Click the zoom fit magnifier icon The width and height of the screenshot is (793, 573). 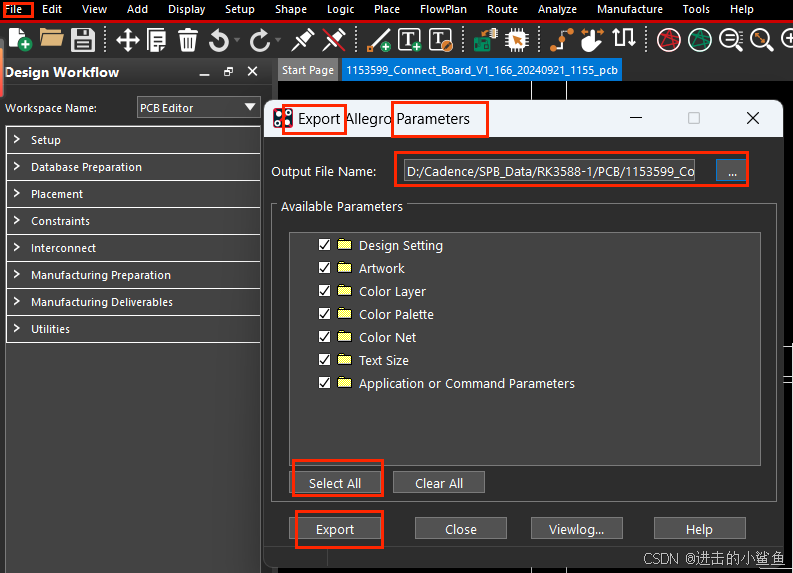pos(762,40)
